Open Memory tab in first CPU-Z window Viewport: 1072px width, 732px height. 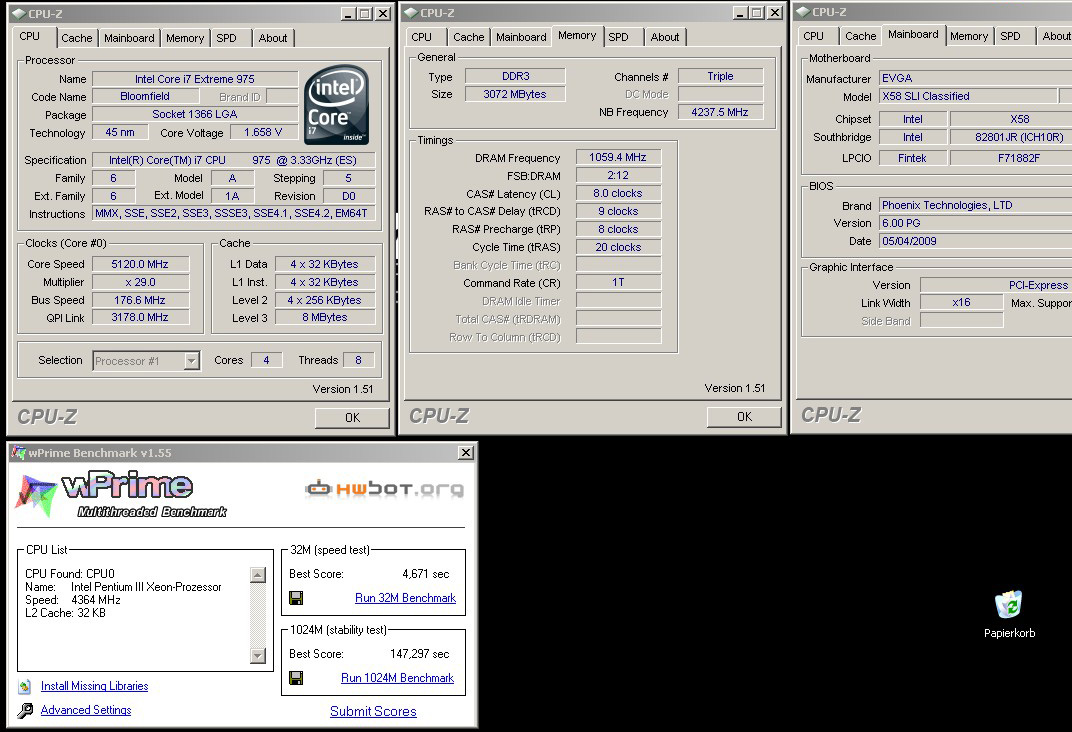[185, 38]
